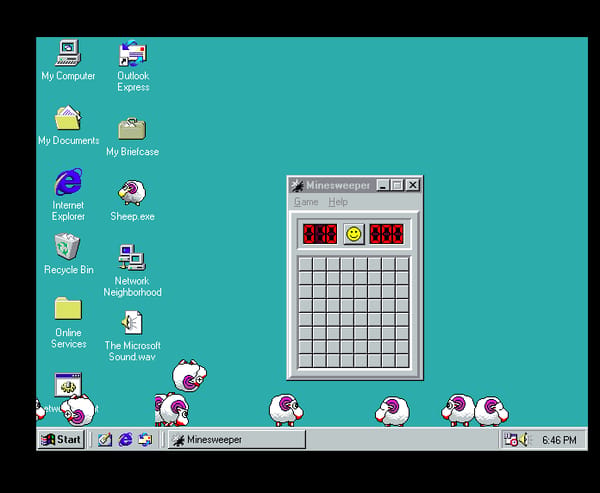Click the Show Desktop quick launch icon
Image resolution: width=600 pixels, height=493 pixels.
(x=105, y=439)
